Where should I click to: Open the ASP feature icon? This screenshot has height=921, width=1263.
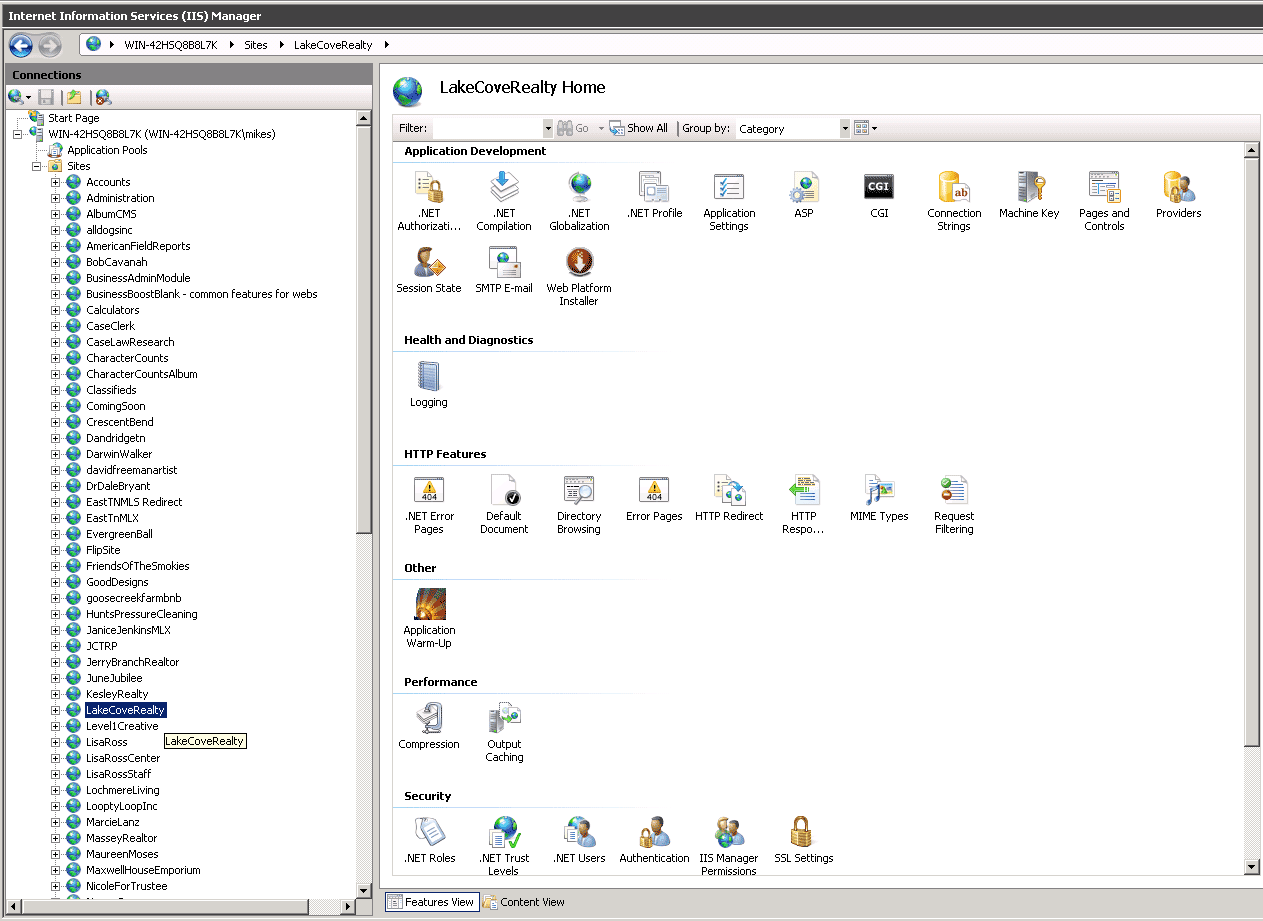click(804, 195)
